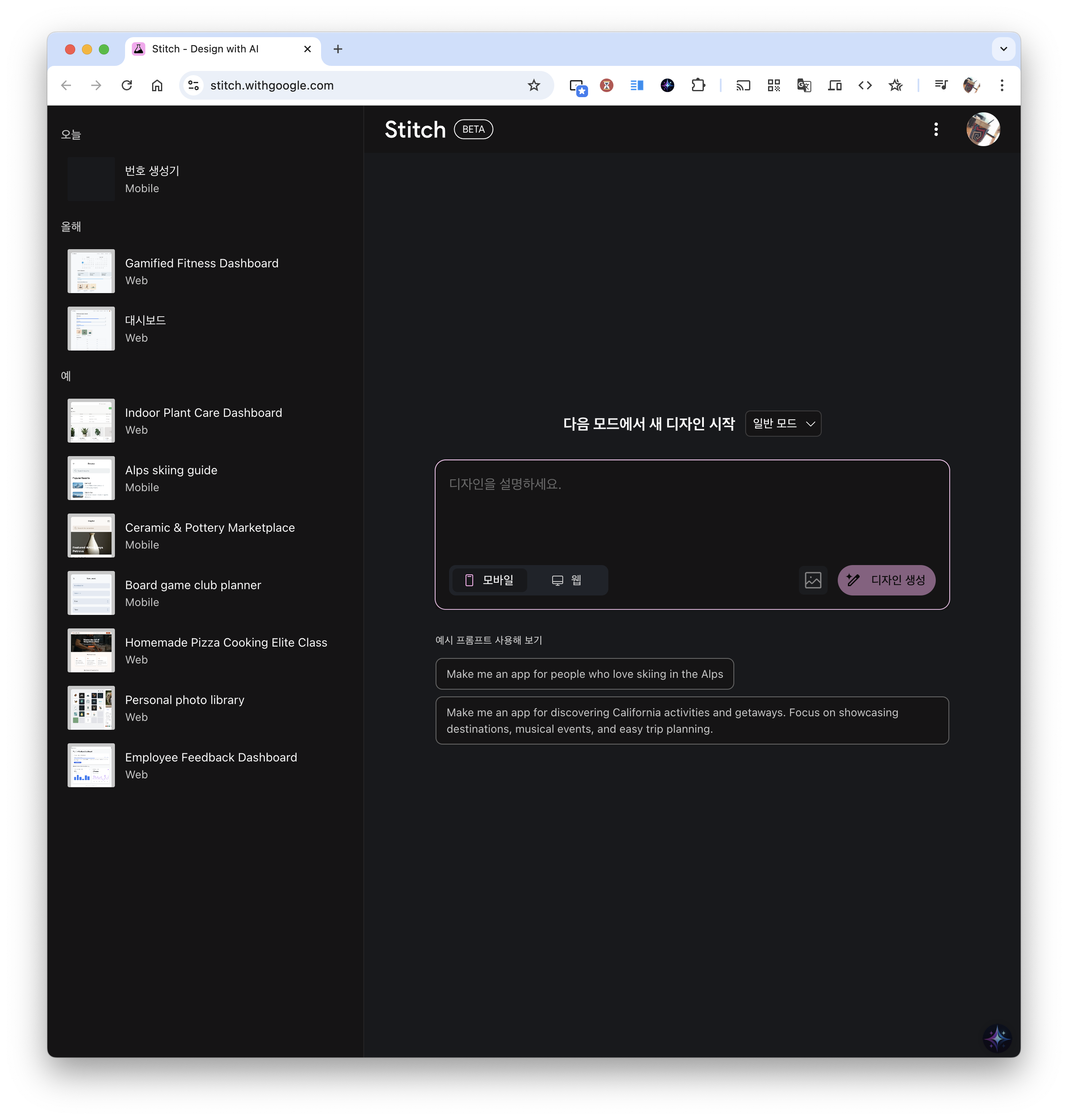
Task: Open the new tab plus button
Action: tap(338, 49)
